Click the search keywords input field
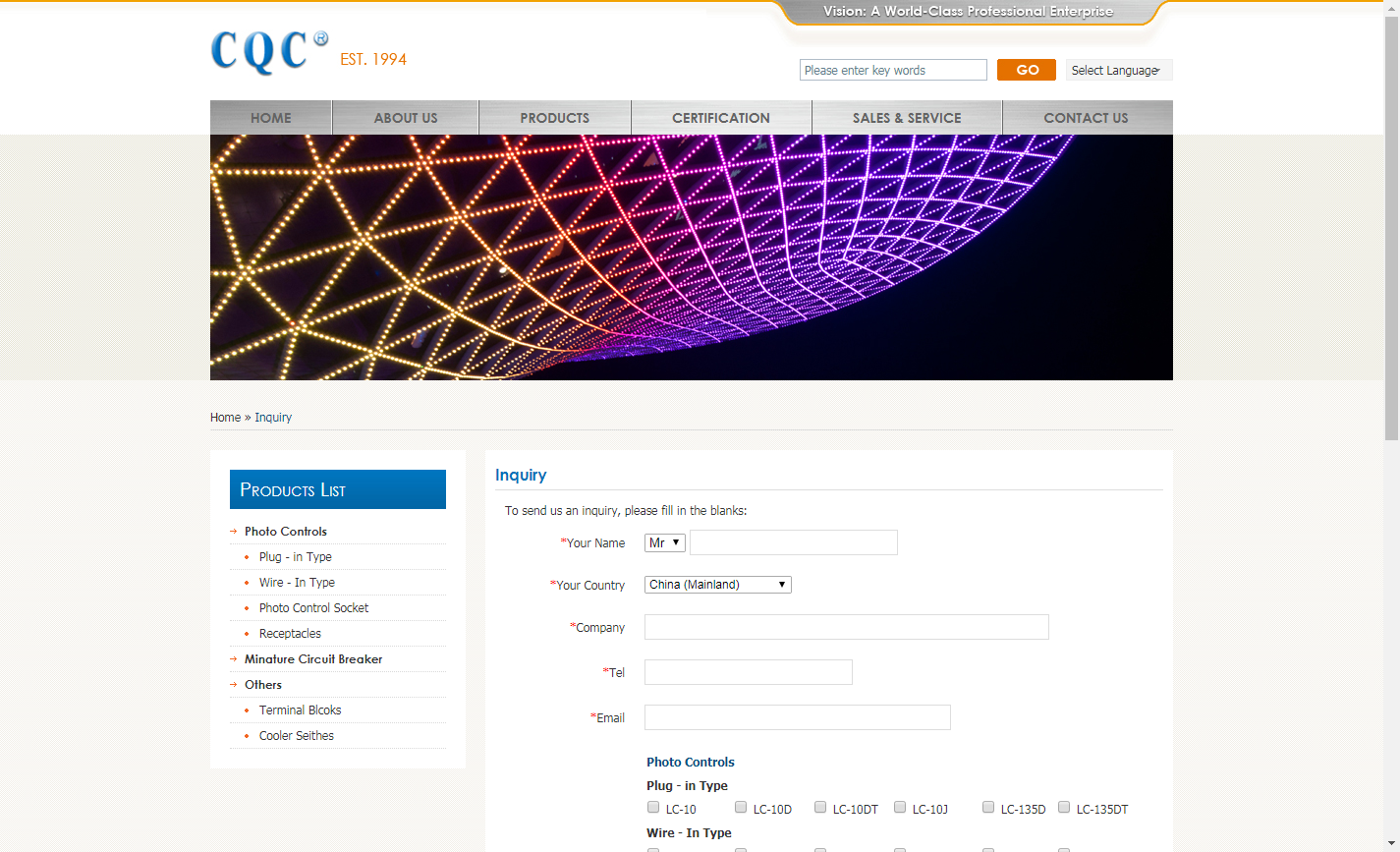This screenshot has width=1400, height=852. tap(892, 70)
